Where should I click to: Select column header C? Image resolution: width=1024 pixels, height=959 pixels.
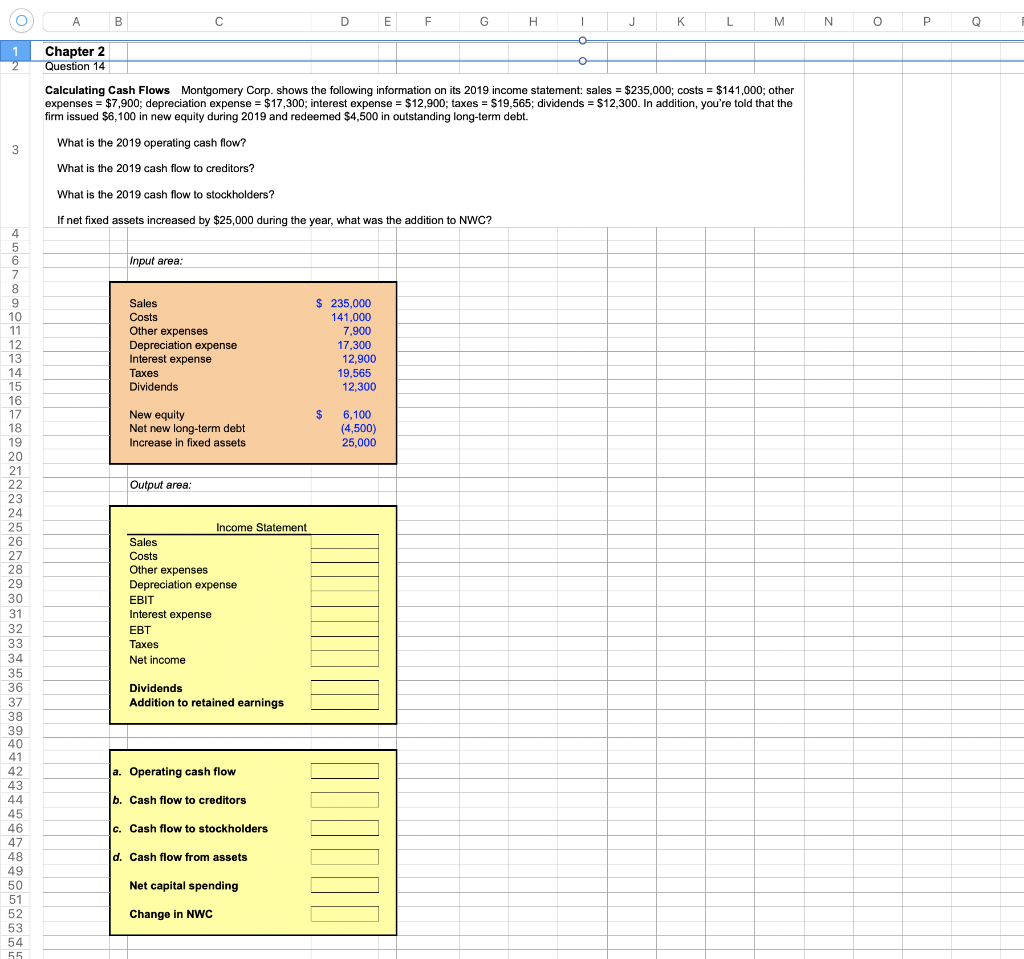point(218,20)
